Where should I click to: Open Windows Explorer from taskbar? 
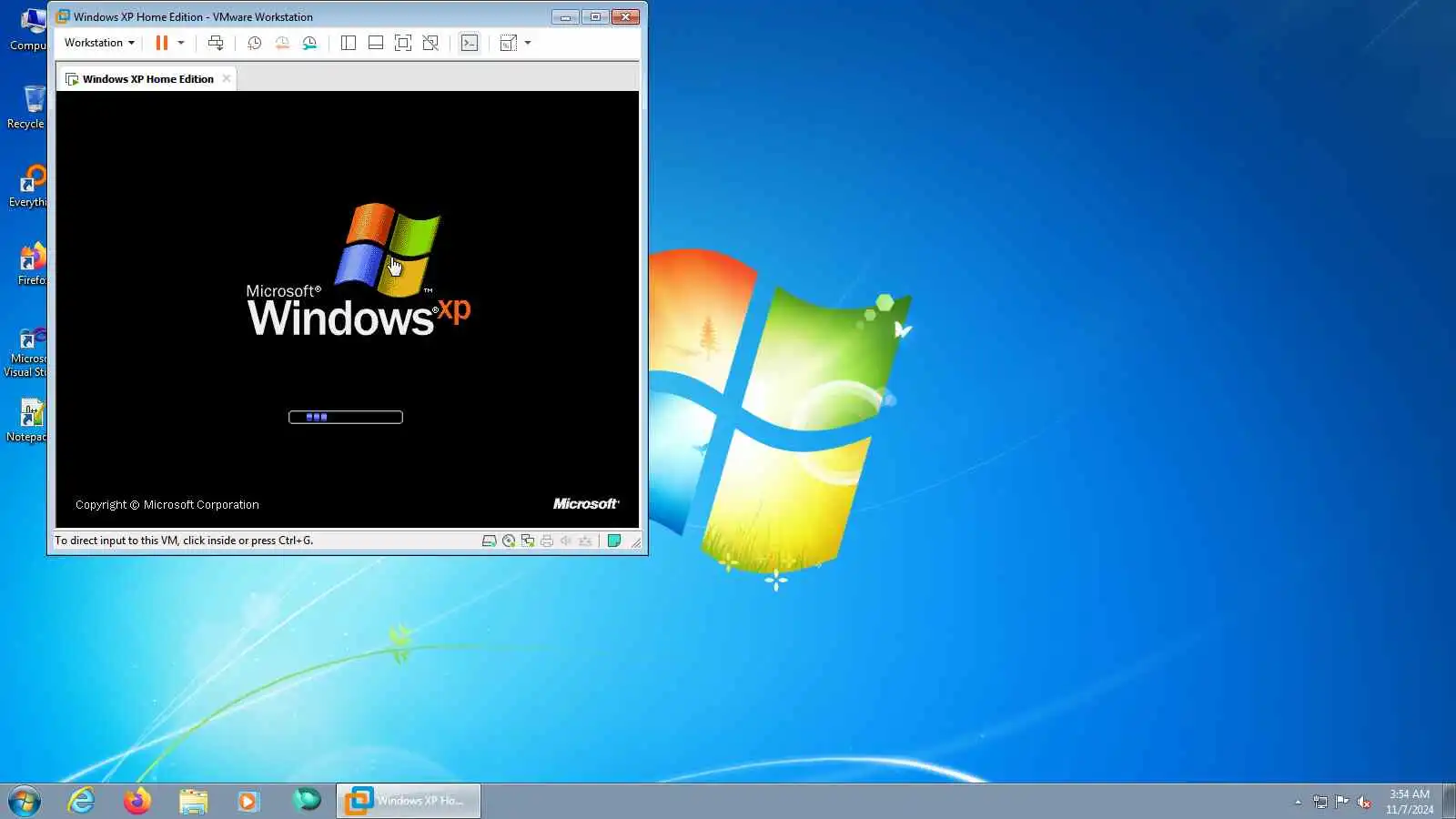193,801
